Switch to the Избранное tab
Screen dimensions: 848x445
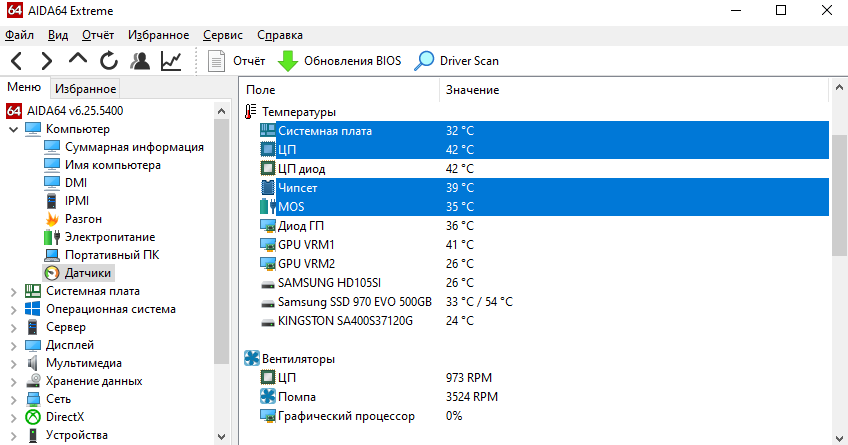coord(85,89)
